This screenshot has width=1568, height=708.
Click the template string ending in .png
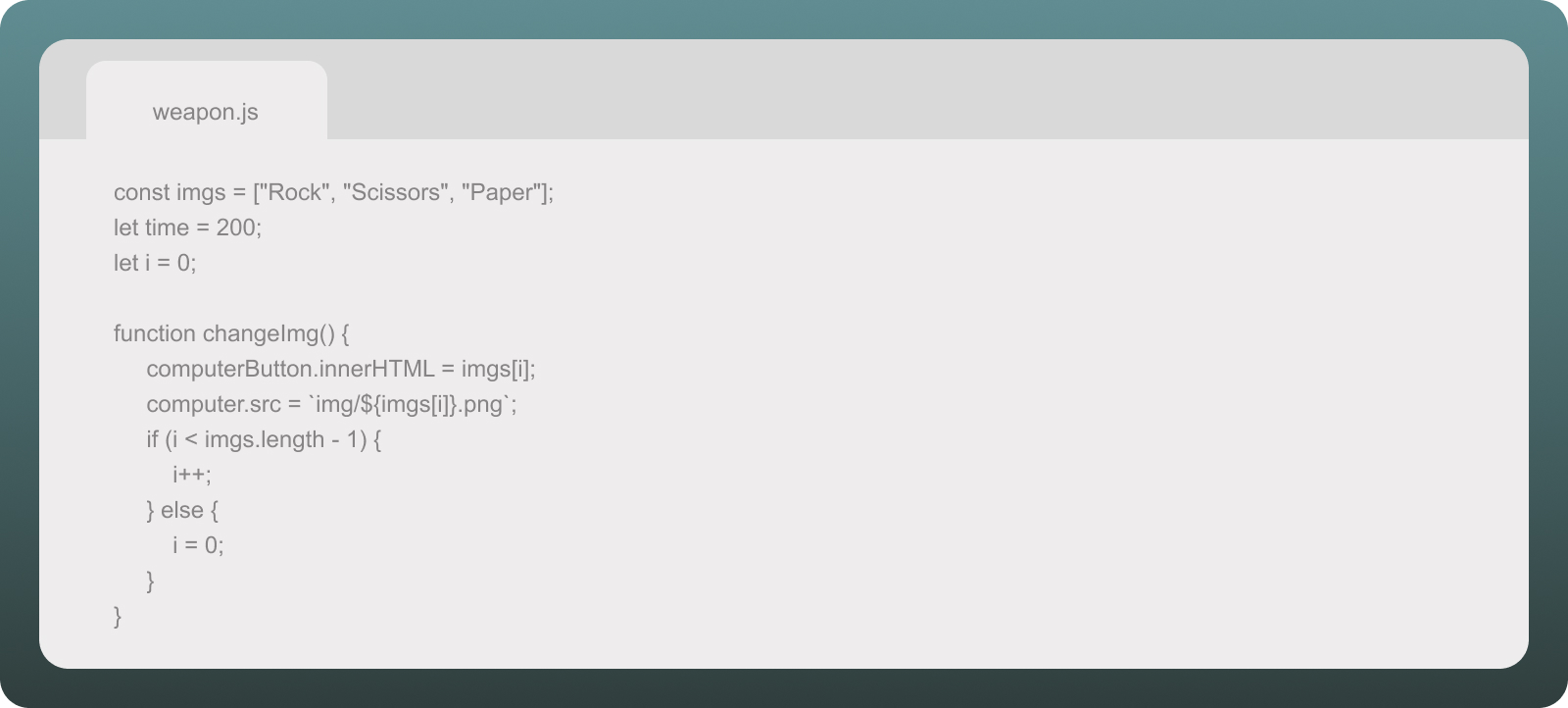pos(412,404)
